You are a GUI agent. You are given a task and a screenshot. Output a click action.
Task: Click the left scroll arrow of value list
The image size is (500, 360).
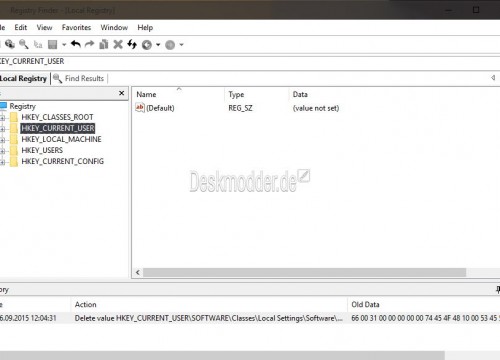(138, 272)
